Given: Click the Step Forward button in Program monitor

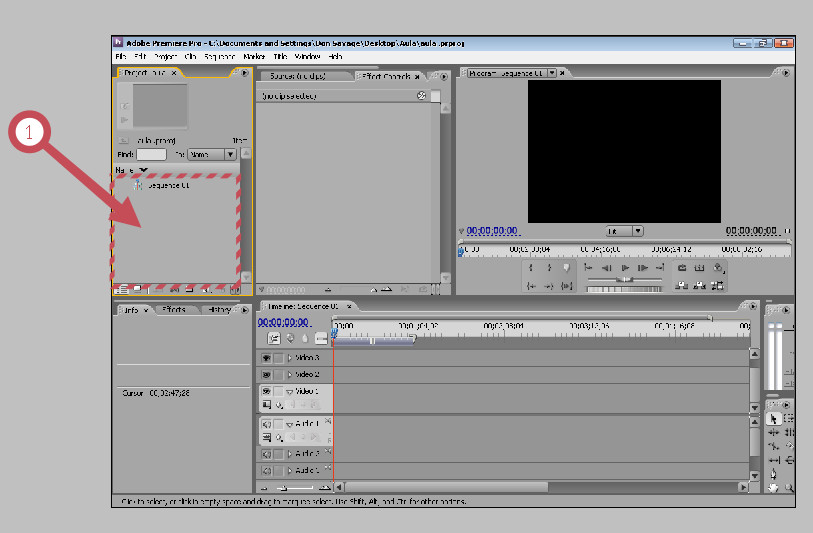Looking at the screenshot, I should point(643,268).
